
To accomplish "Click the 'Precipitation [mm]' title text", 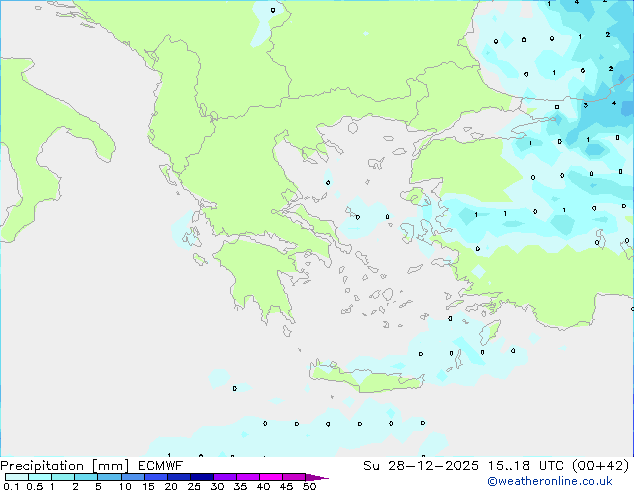I will pyautogui.click(x=65, y=466).
